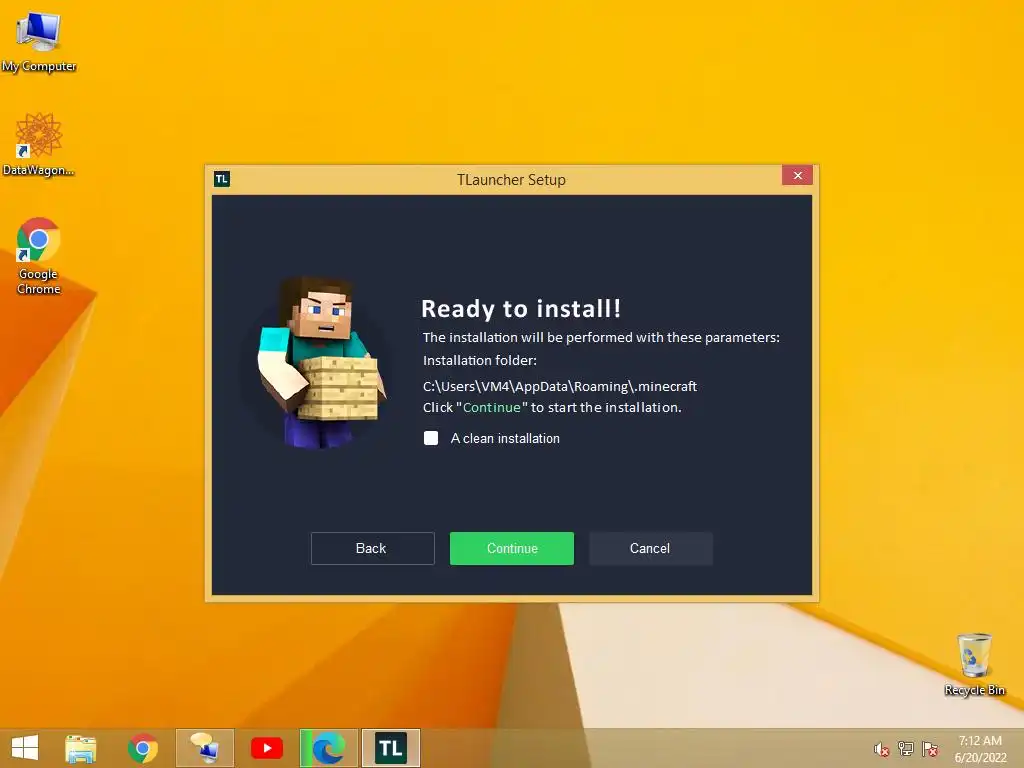Viewport: 1024px width, 768px height.
Task: Enable the clean installation checkbox
Action: [431, 438]
